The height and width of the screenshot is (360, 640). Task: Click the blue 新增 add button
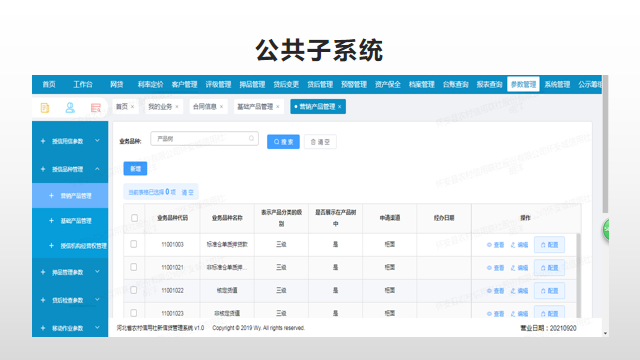pos(135,169)
